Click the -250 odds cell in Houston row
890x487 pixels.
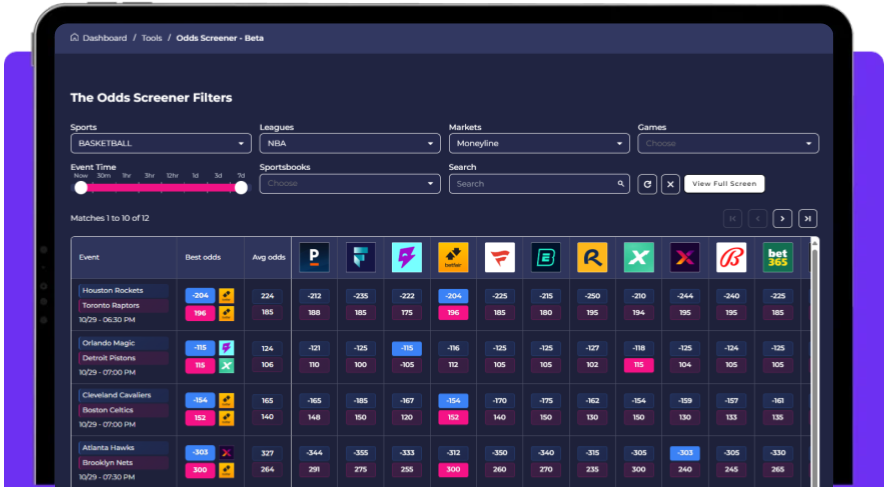point(592,296)
